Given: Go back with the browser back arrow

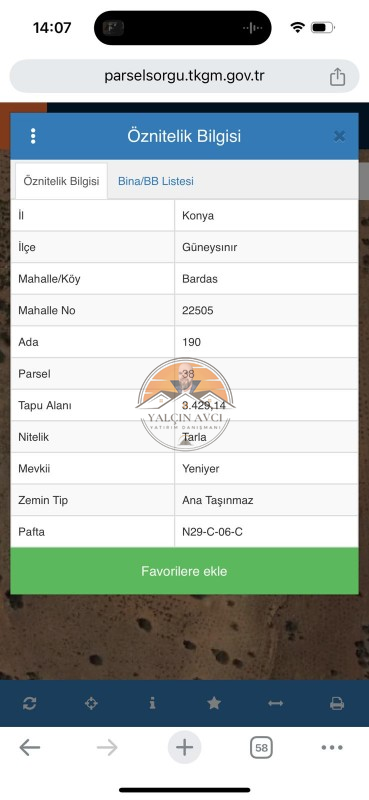Looking at the screenshot, I should [30, 748].
